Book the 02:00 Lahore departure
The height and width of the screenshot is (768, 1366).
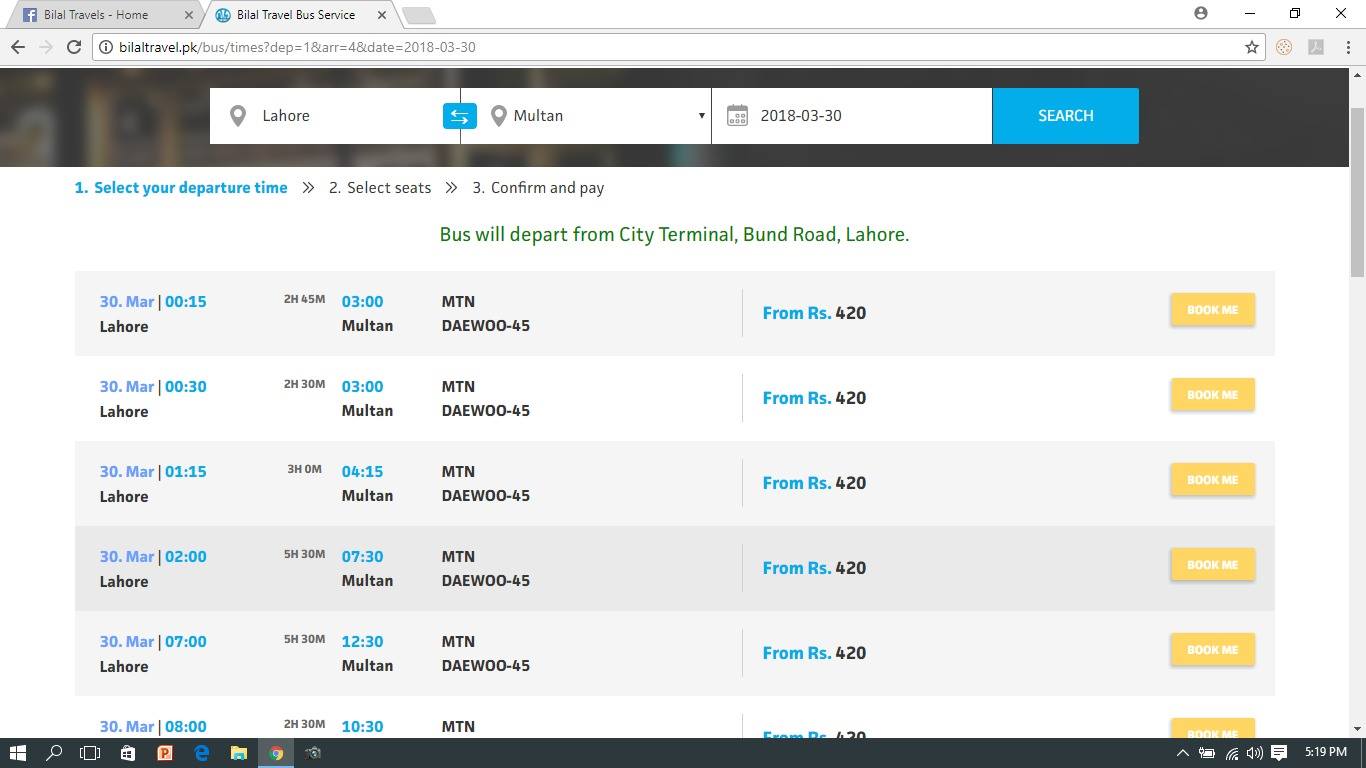click(1212, 565)
